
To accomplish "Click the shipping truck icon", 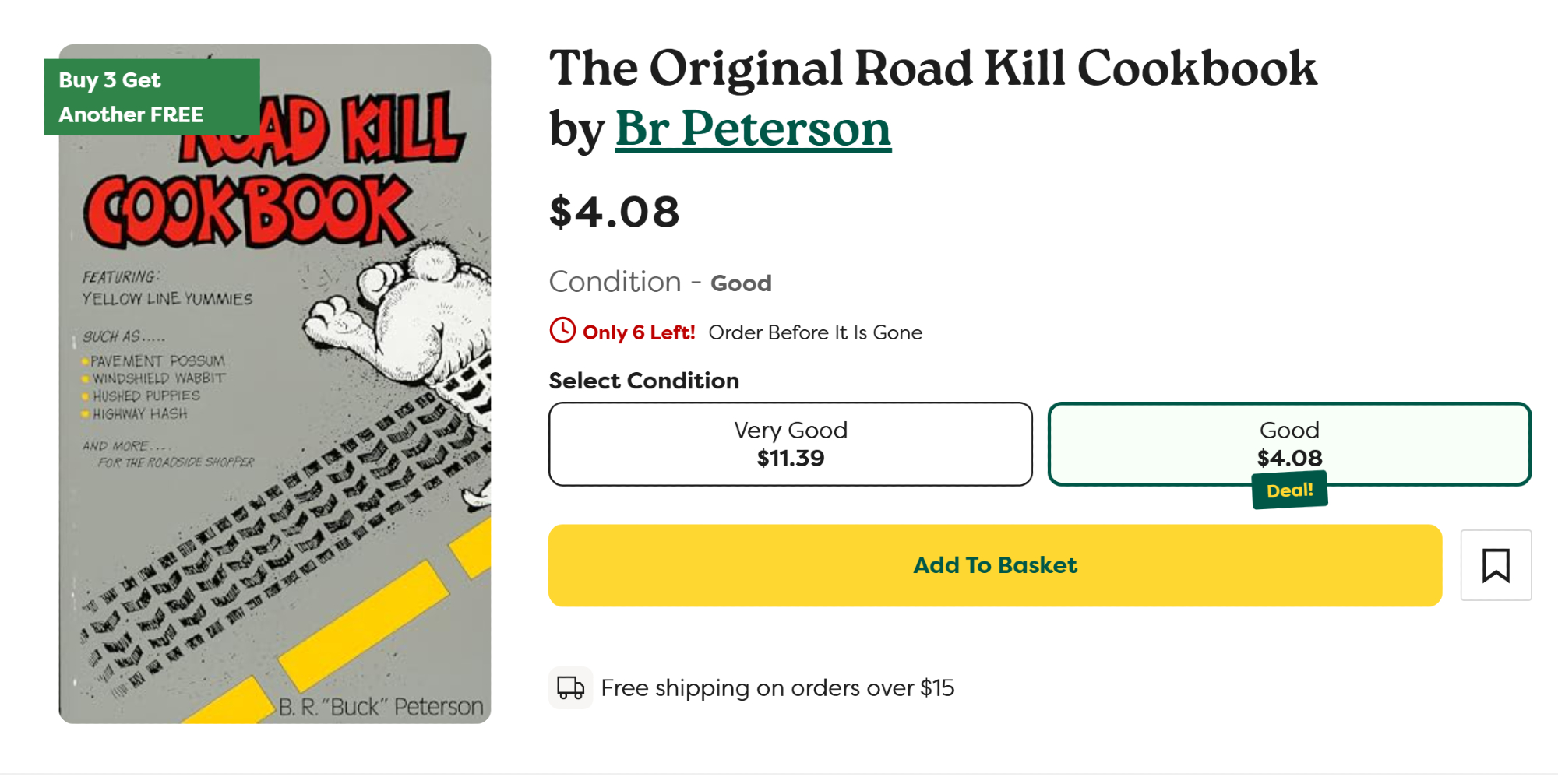I will click(x=570, y=688).
